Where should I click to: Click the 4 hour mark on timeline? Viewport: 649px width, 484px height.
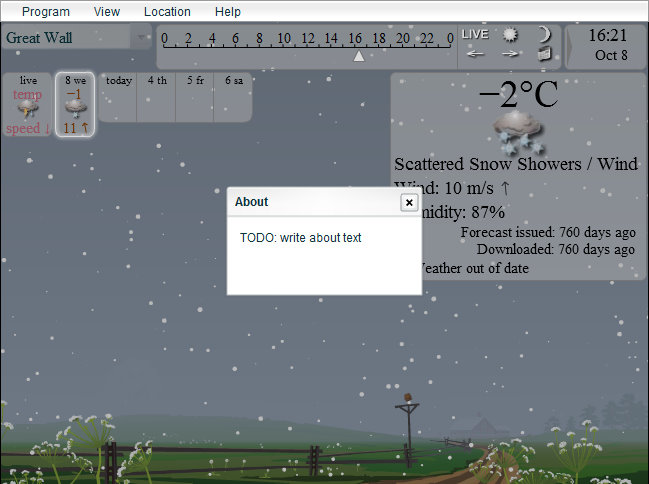click(212, 39)
